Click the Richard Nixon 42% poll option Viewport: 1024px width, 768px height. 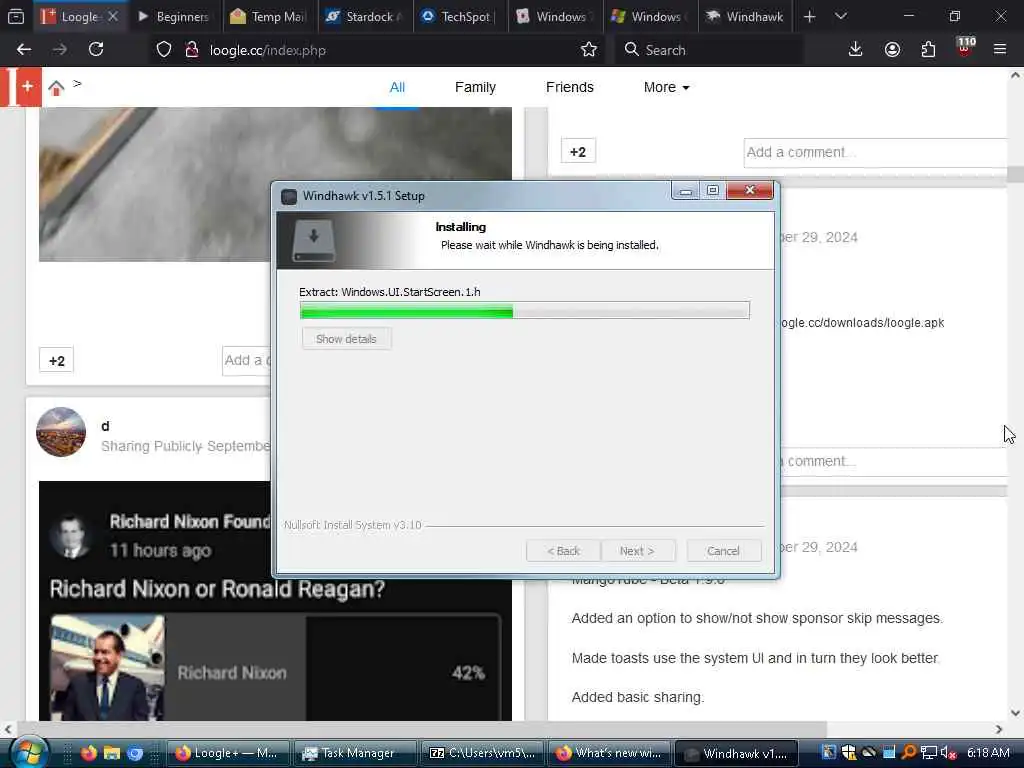point(275,667)
